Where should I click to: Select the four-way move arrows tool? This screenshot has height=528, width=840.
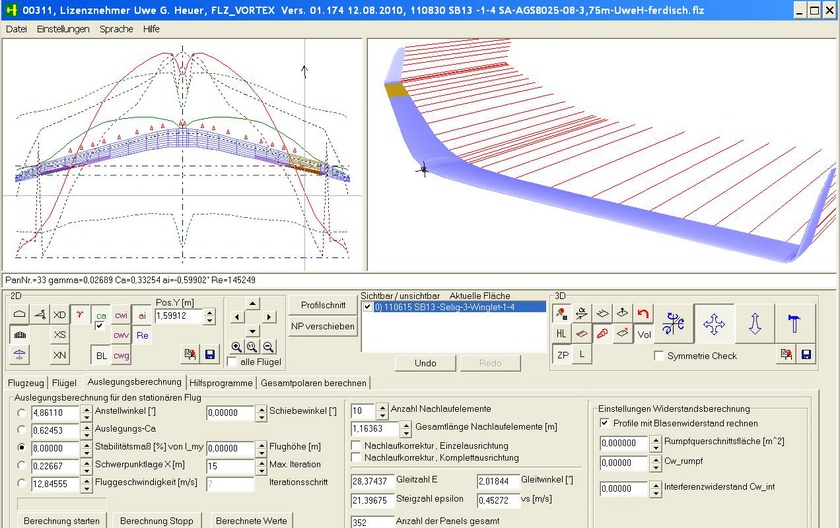click(714, 324)
